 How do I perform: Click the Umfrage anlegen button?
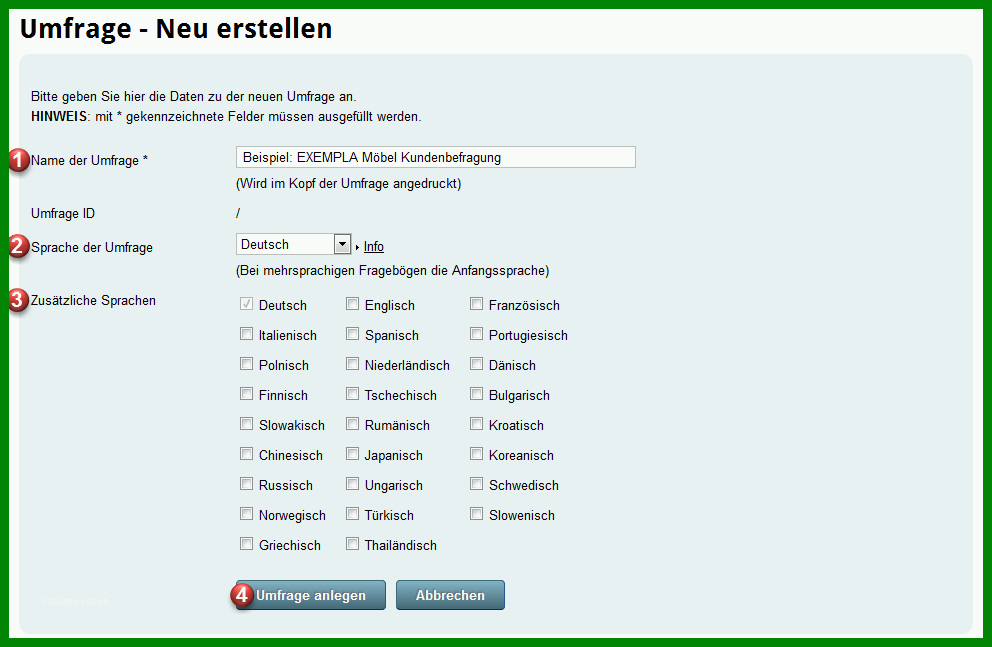[311, 595]
